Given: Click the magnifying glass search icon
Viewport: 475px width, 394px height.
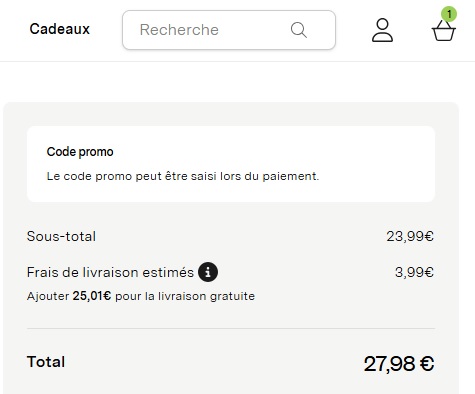Looking at the screenshot, I should (x=298, y=30).
